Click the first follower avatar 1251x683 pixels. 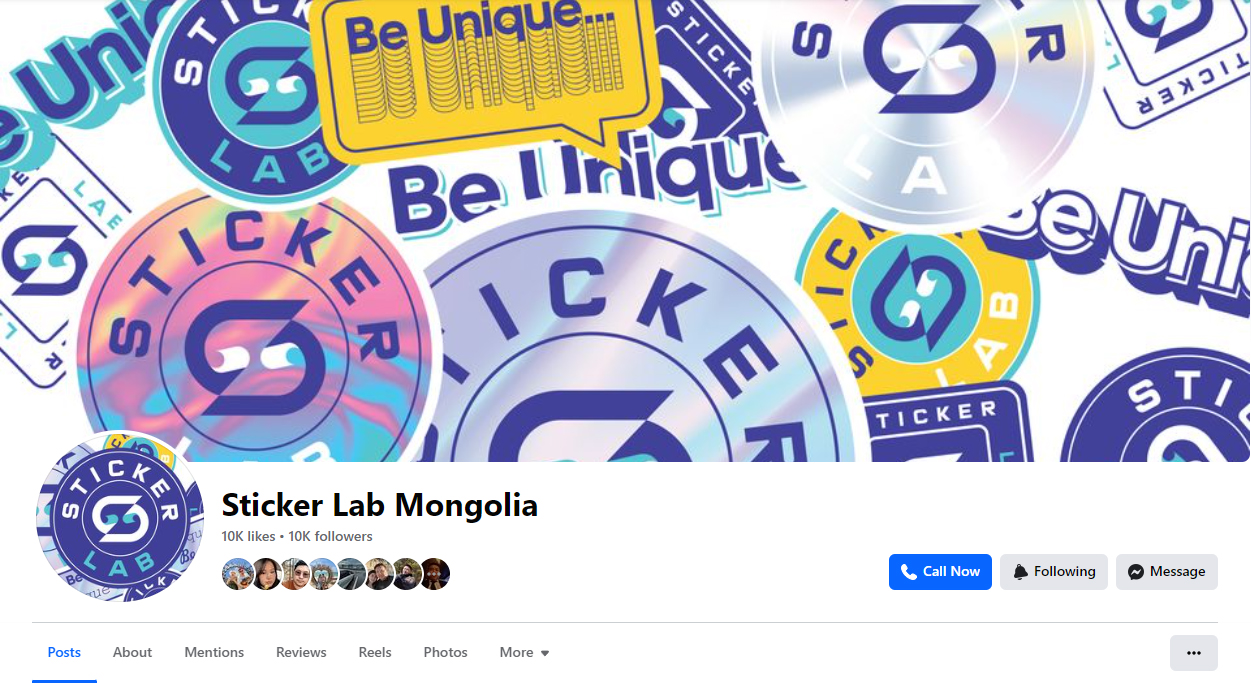pyautogui.click(x=237, y=574)
